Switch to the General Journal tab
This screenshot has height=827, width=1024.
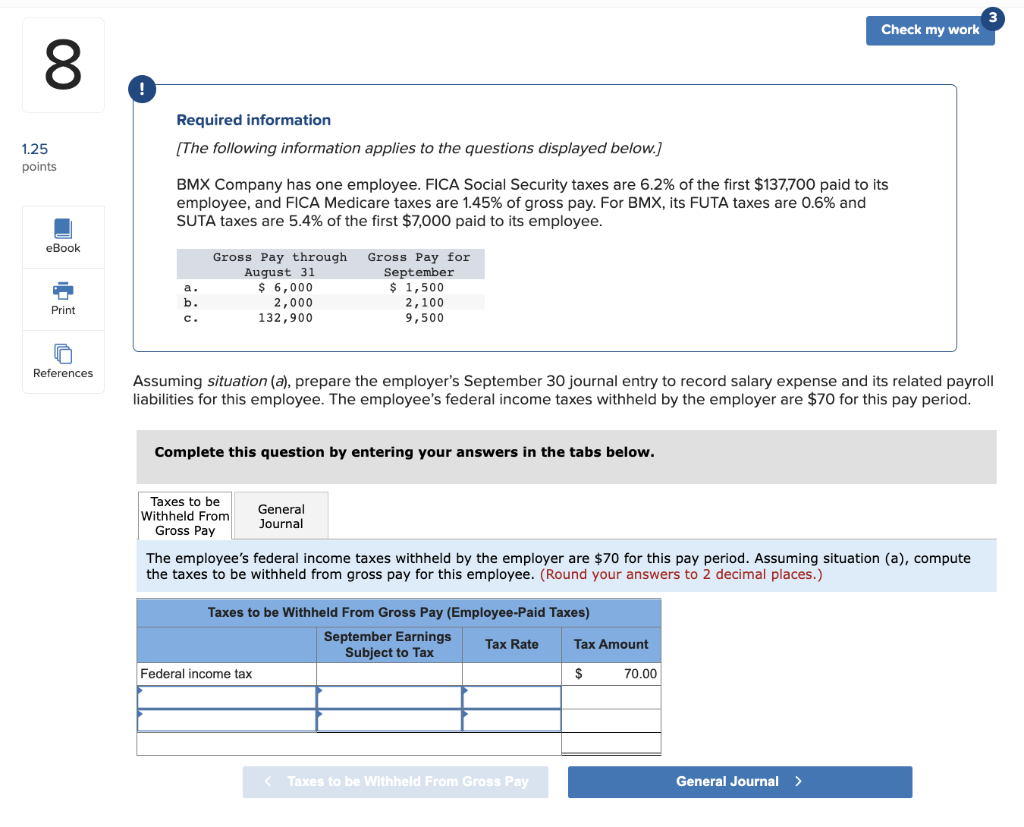[280, 515]
